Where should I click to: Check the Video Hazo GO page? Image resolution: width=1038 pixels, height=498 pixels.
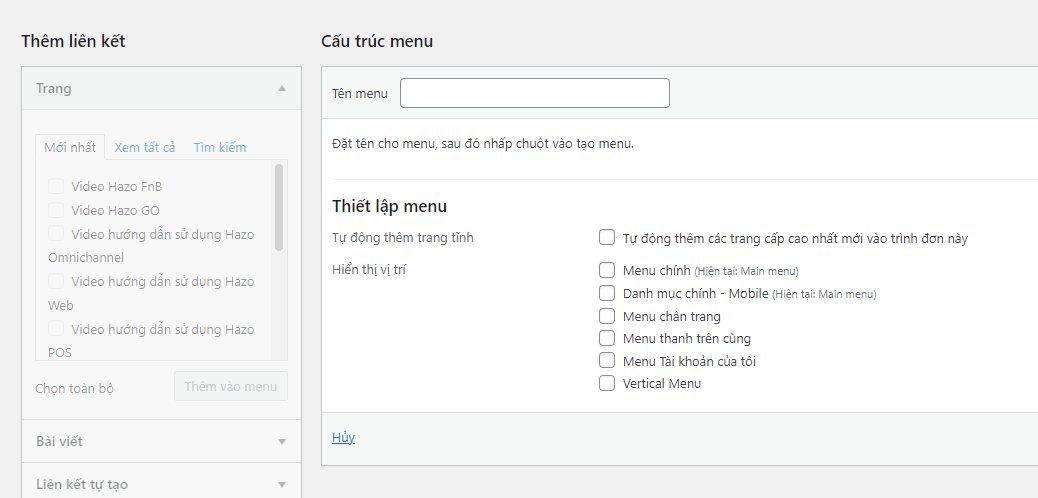coord(56,210)
